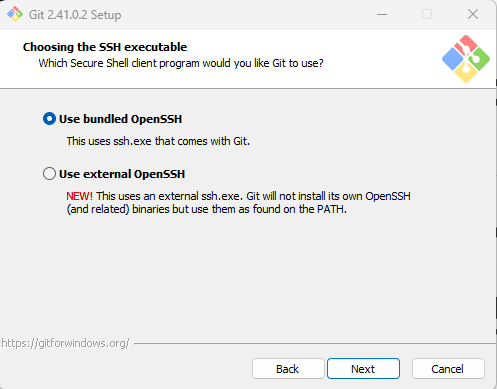Click the 'Choosing the SSH executable' heading
This screenshot has height=389, width=497.
[105, 47]
